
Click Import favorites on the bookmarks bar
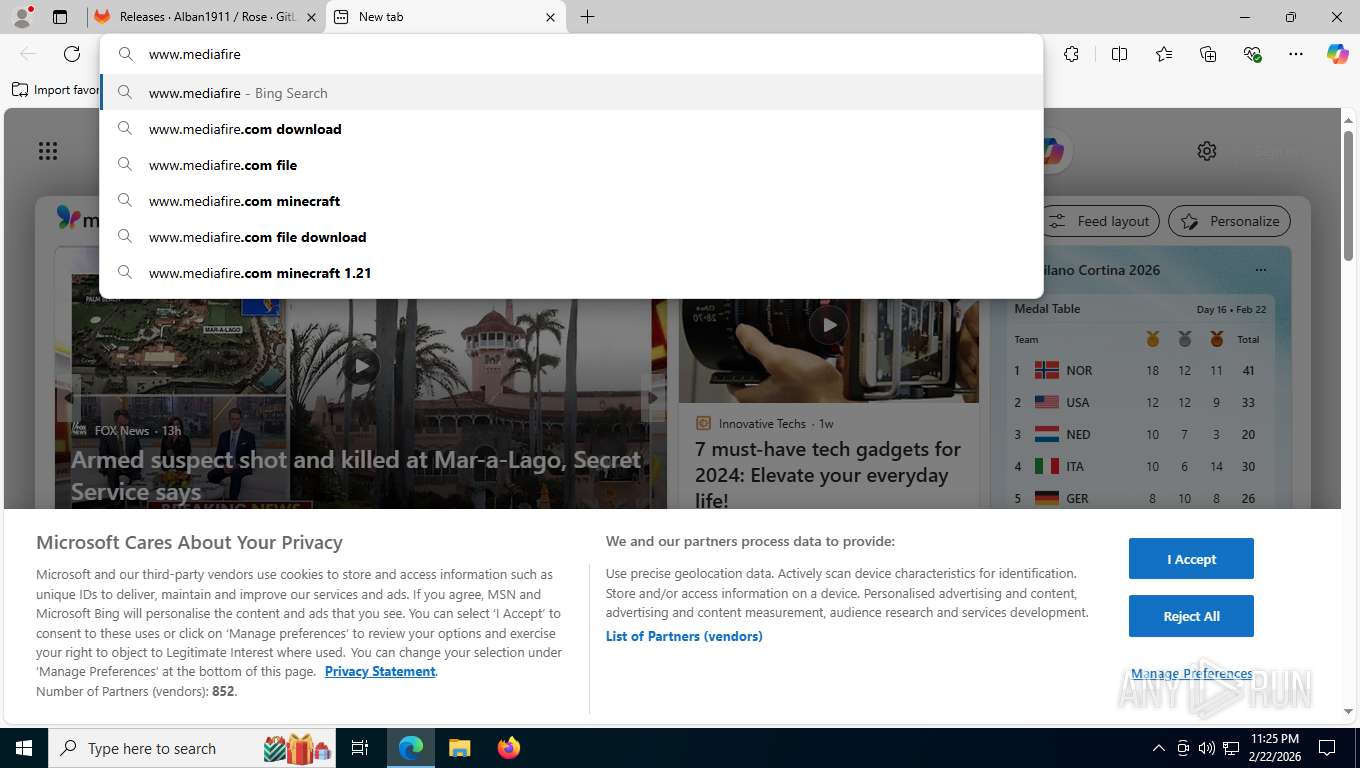click(x=56, y=90)
